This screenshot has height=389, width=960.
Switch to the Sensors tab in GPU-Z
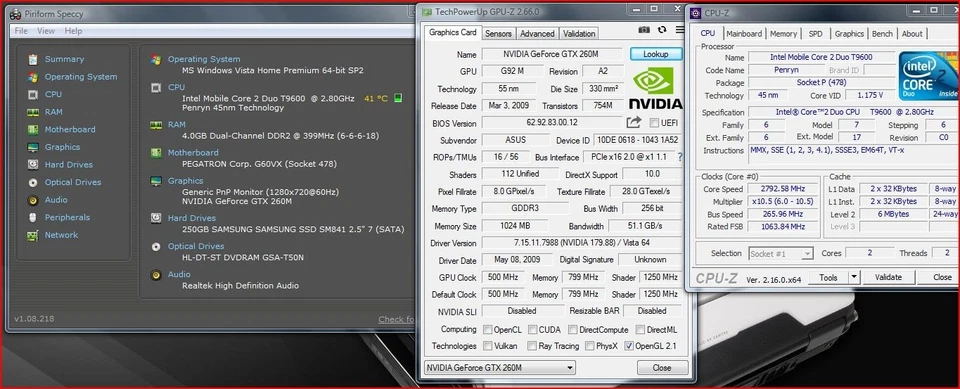click(x=498, y=34)
